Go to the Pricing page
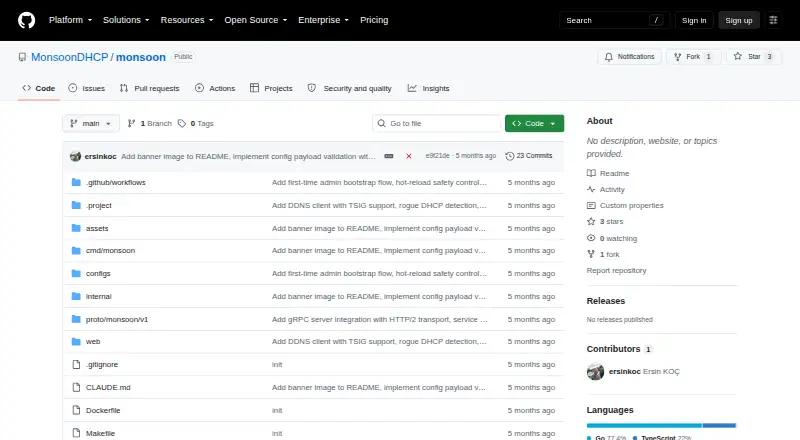 374,20
